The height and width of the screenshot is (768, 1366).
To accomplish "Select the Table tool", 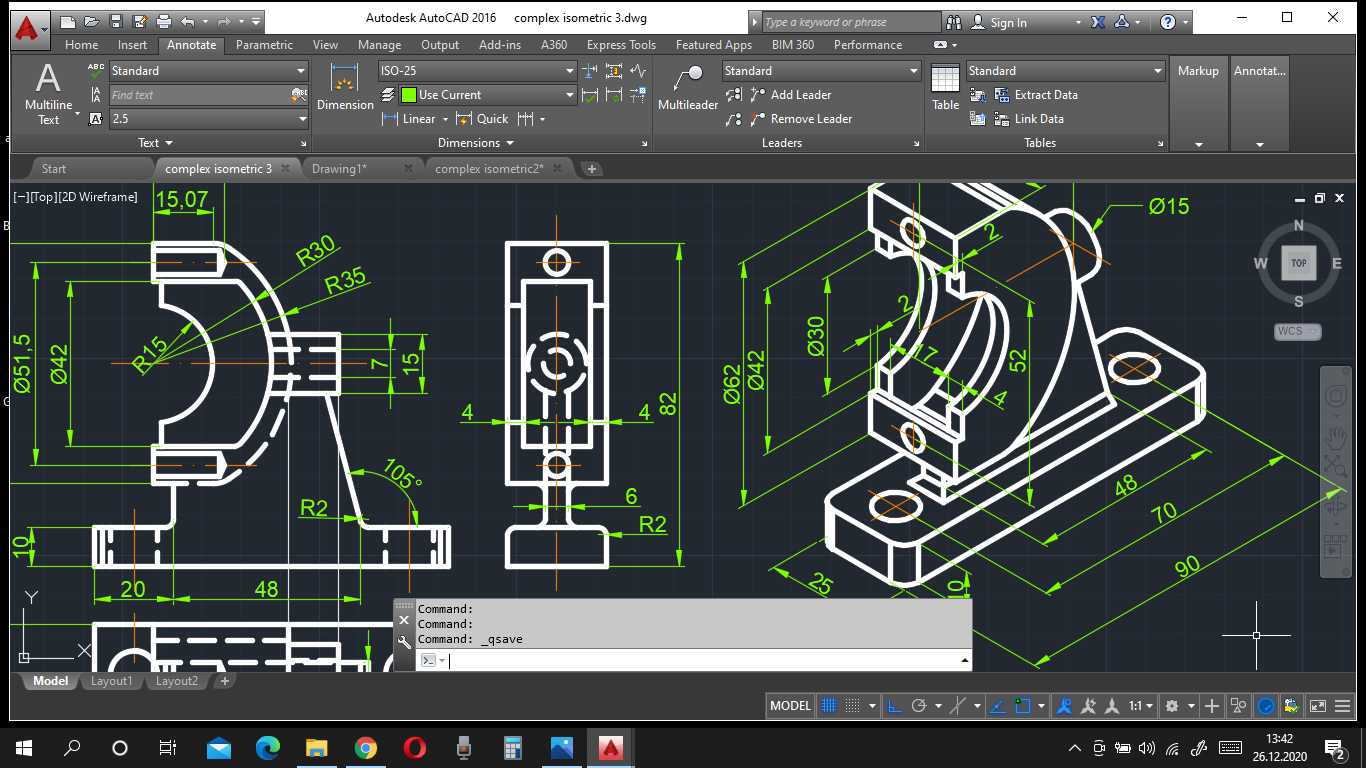I will click(x=945, y=87).
